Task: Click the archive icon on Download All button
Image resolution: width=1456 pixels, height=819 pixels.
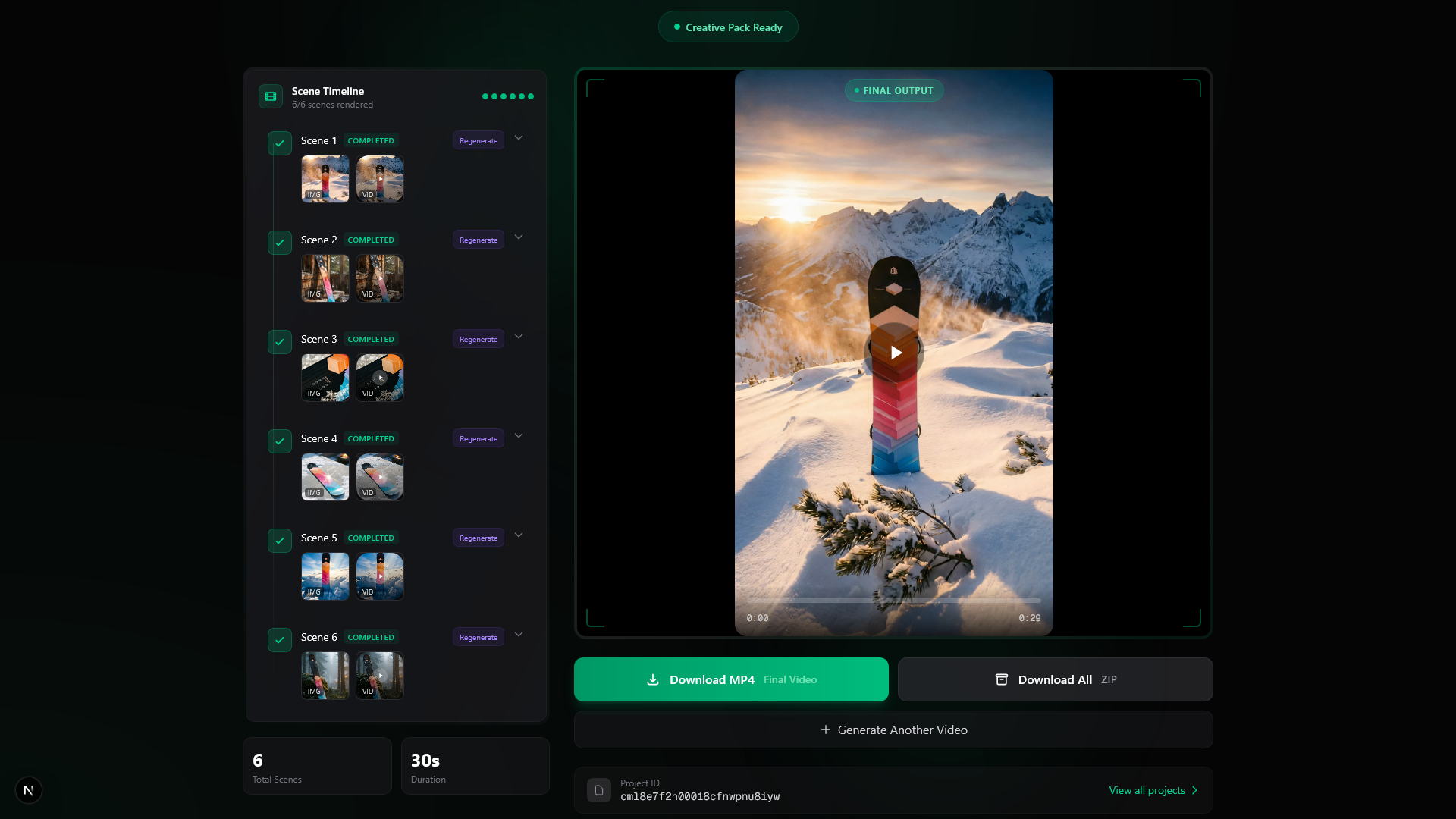Action: coord(1001,679)
